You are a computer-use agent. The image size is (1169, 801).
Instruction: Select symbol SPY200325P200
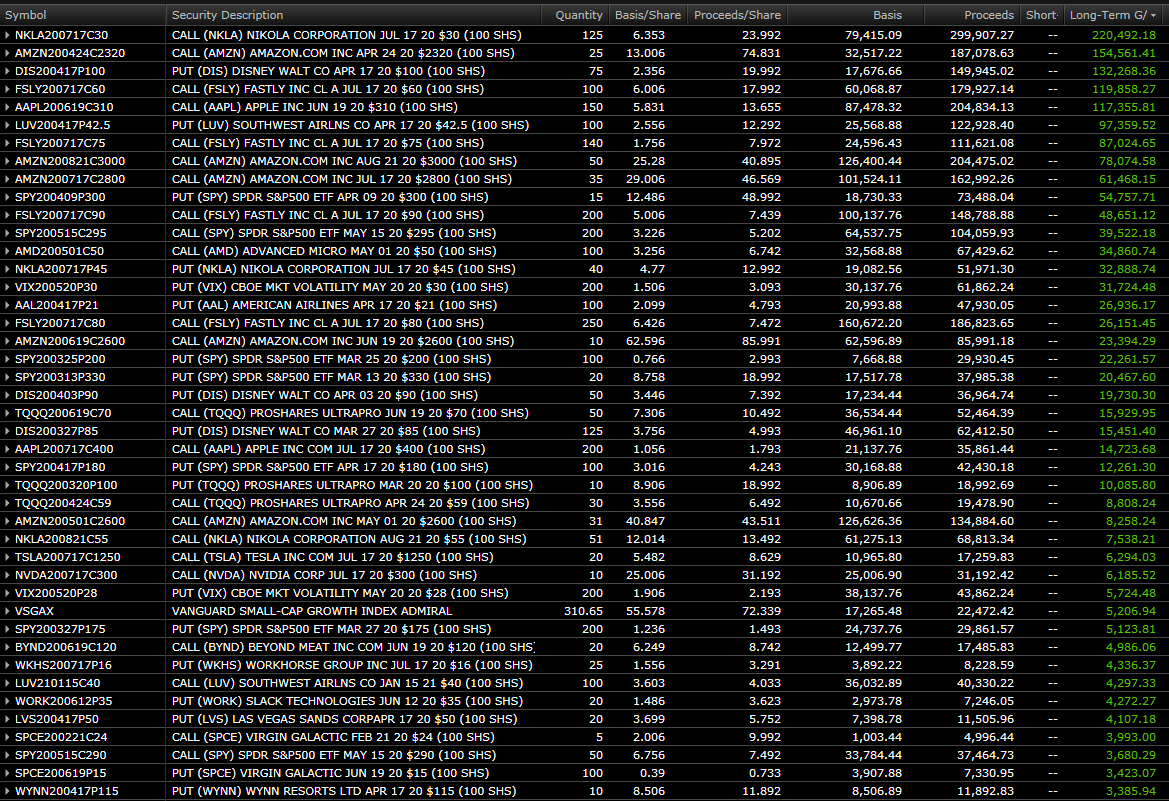(x=60, y=359)
